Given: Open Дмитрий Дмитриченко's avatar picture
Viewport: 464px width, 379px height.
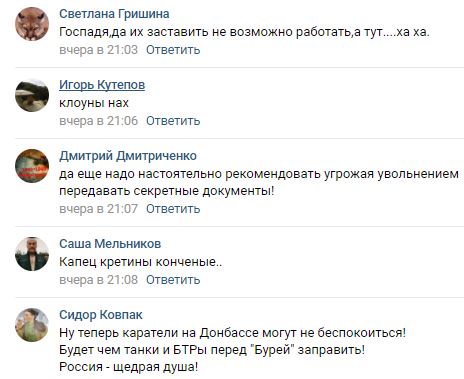Looking at the screenshot, I should 32,166.
